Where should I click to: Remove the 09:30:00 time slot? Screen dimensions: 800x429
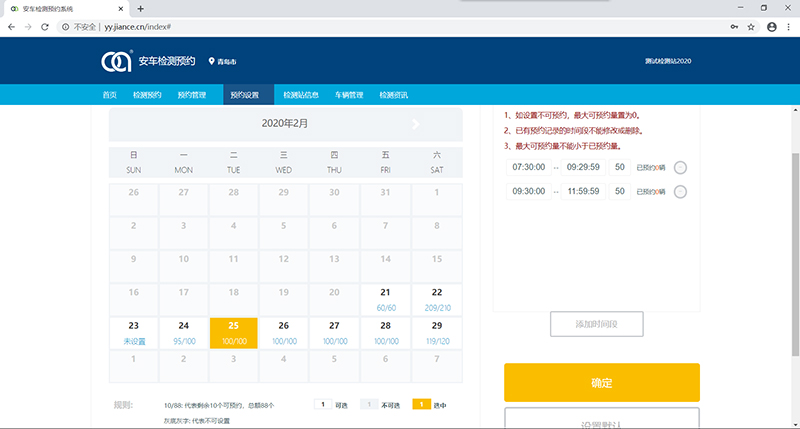click(680, 192)
